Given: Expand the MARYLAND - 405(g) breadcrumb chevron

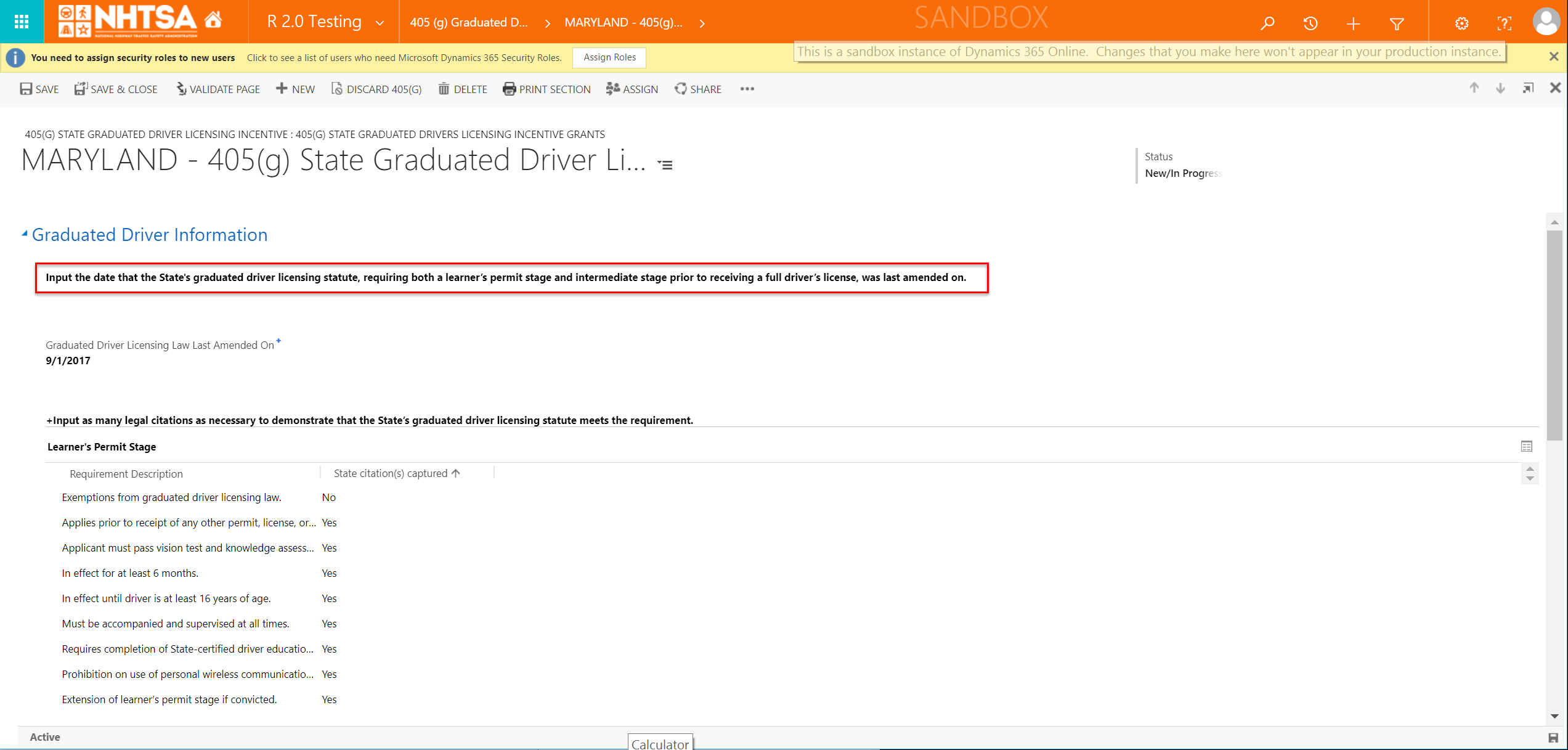Looking at the screenshot, I should 702,23.
